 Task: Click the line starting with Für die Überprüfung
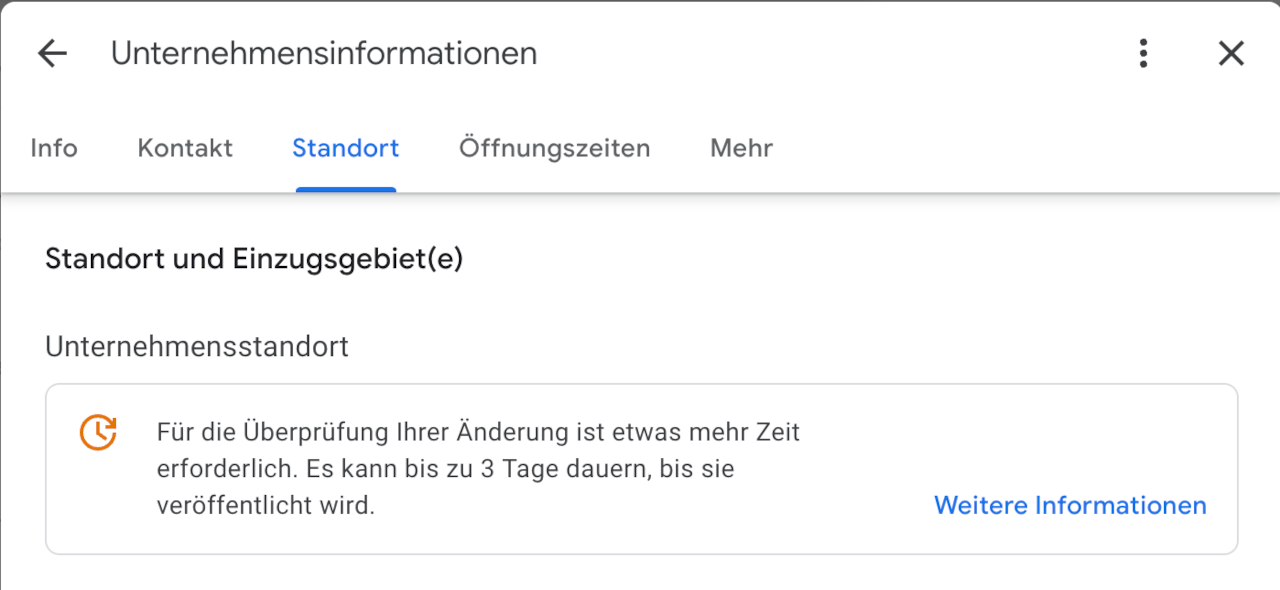pyautogui.click(x=478, y=433)
